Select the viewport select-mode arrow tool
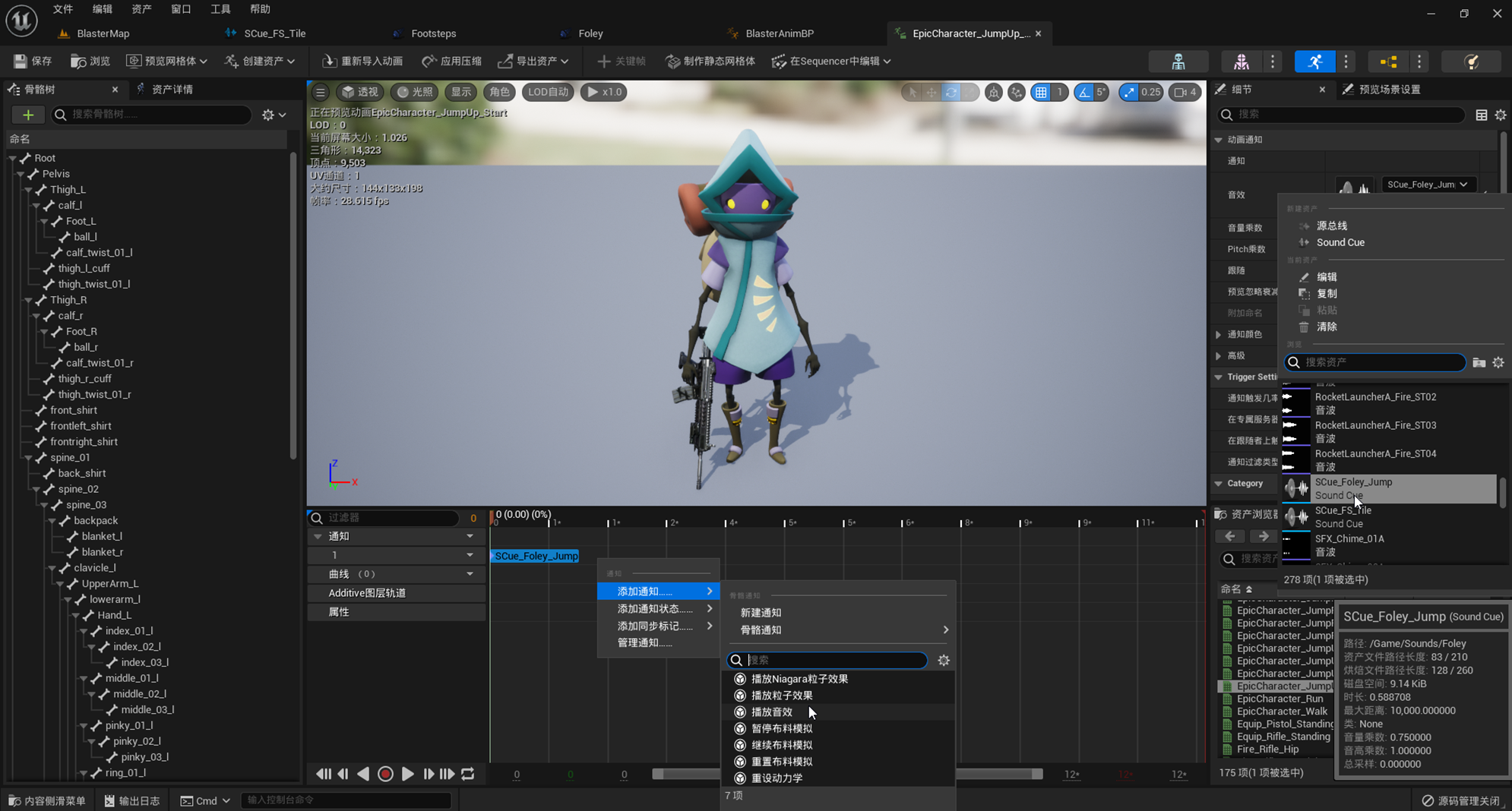The height and width of the screenshot is (811, 1512). pos(912,92)
